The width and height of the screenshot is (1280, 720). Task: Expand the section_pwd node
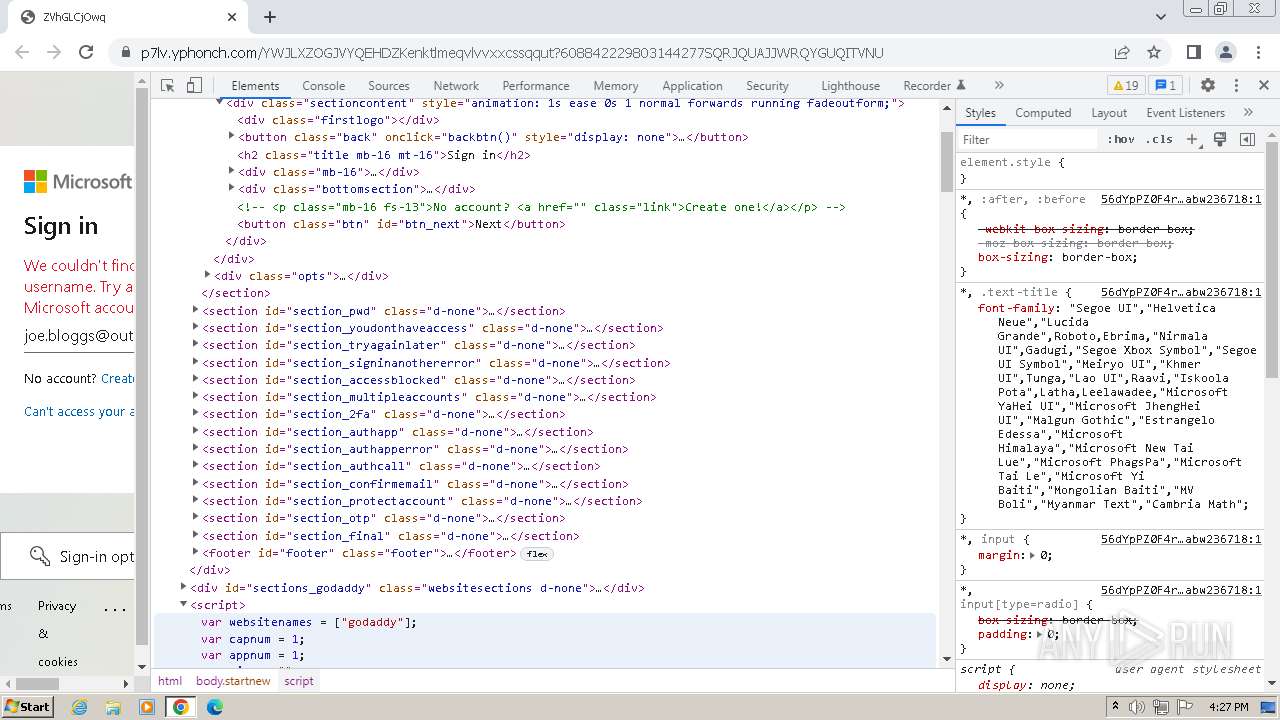pos(196,311)
